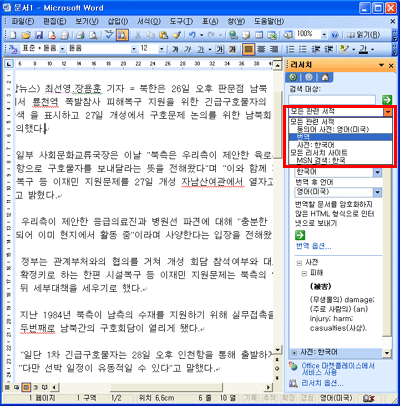Screen dimensions: 400x406
Task: Click the font color button
Action: [363, 49]
